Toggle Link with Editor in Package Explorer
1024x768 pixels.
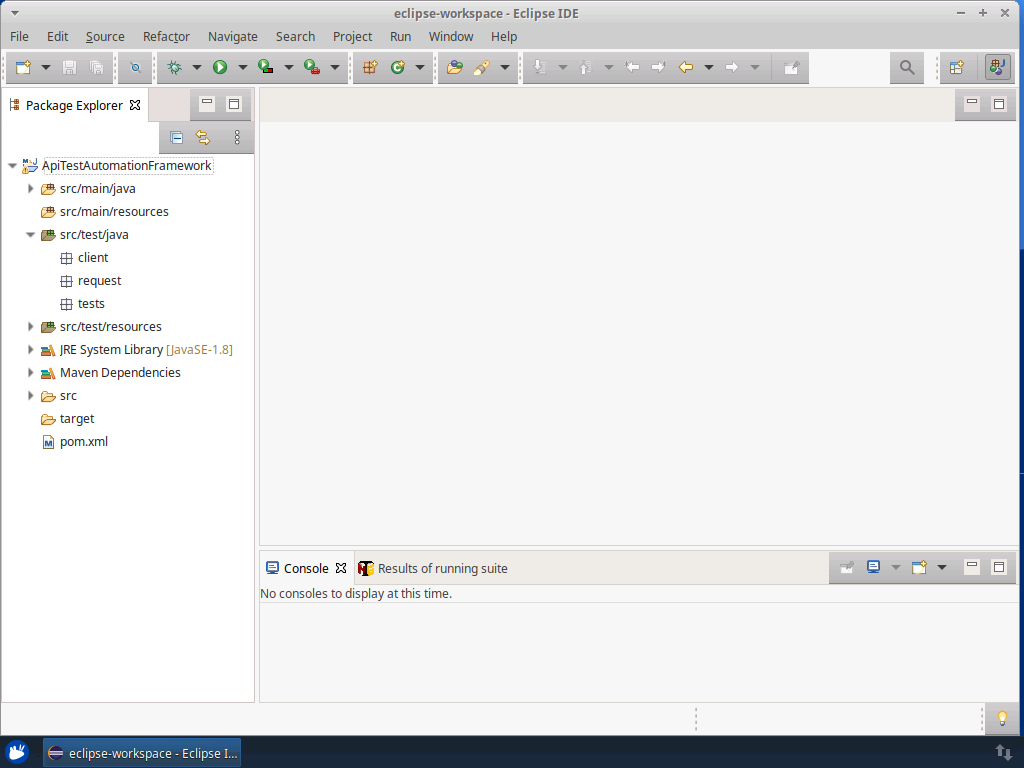203,137
